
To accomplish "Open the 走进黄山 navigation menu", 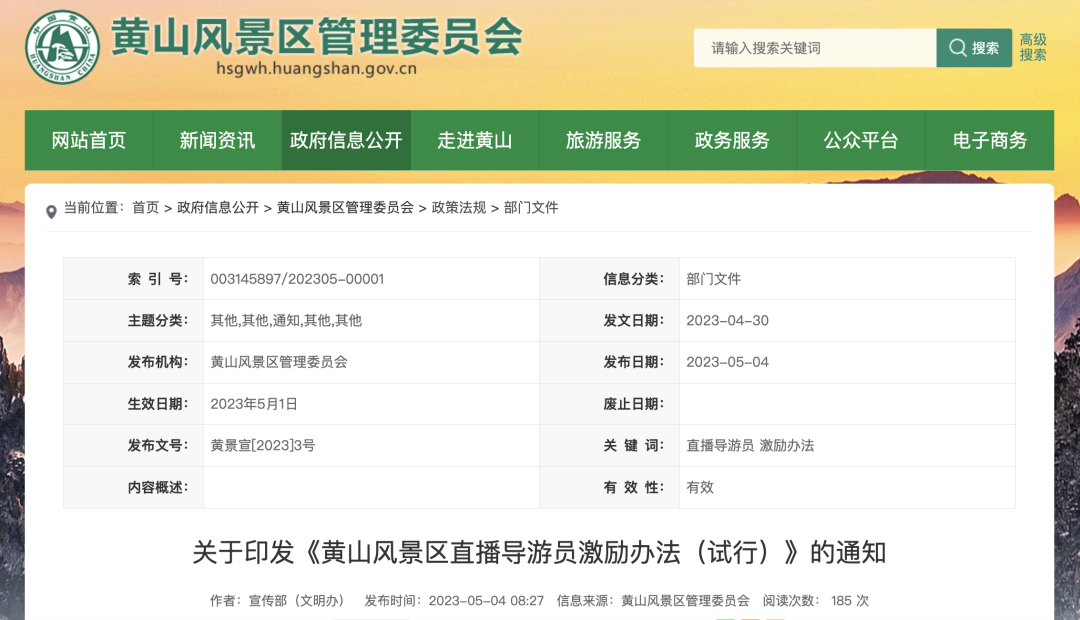I will coord(474,140).
